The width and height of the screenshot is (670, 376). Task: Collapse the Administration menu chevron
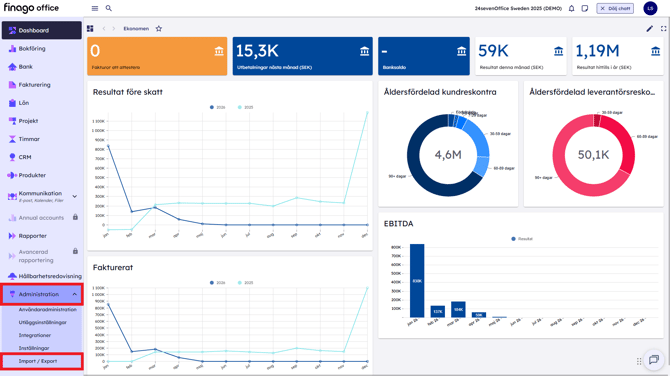click(x=75, y=294)
